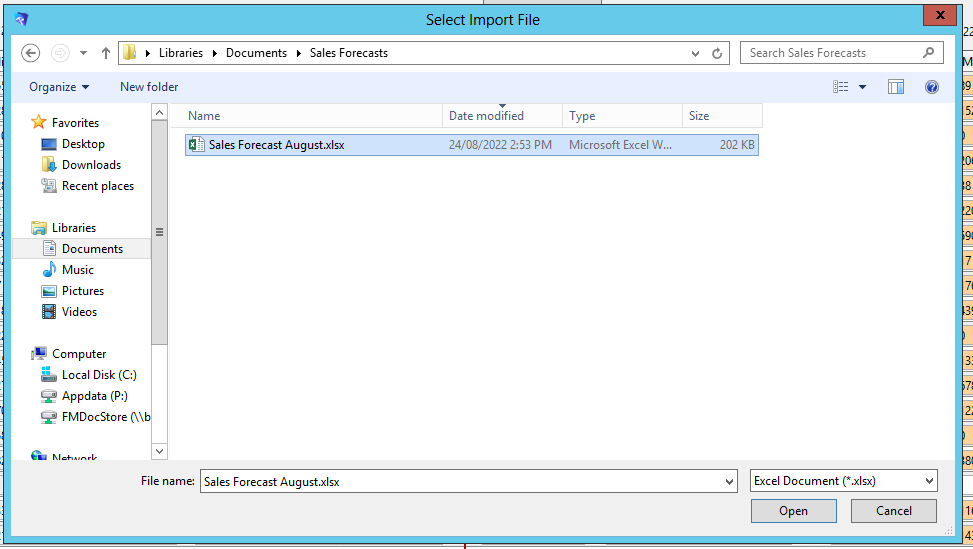Open the Organize menu
Image resolution: width=973 pixels, height=549 pixels.
pos(59,87)
